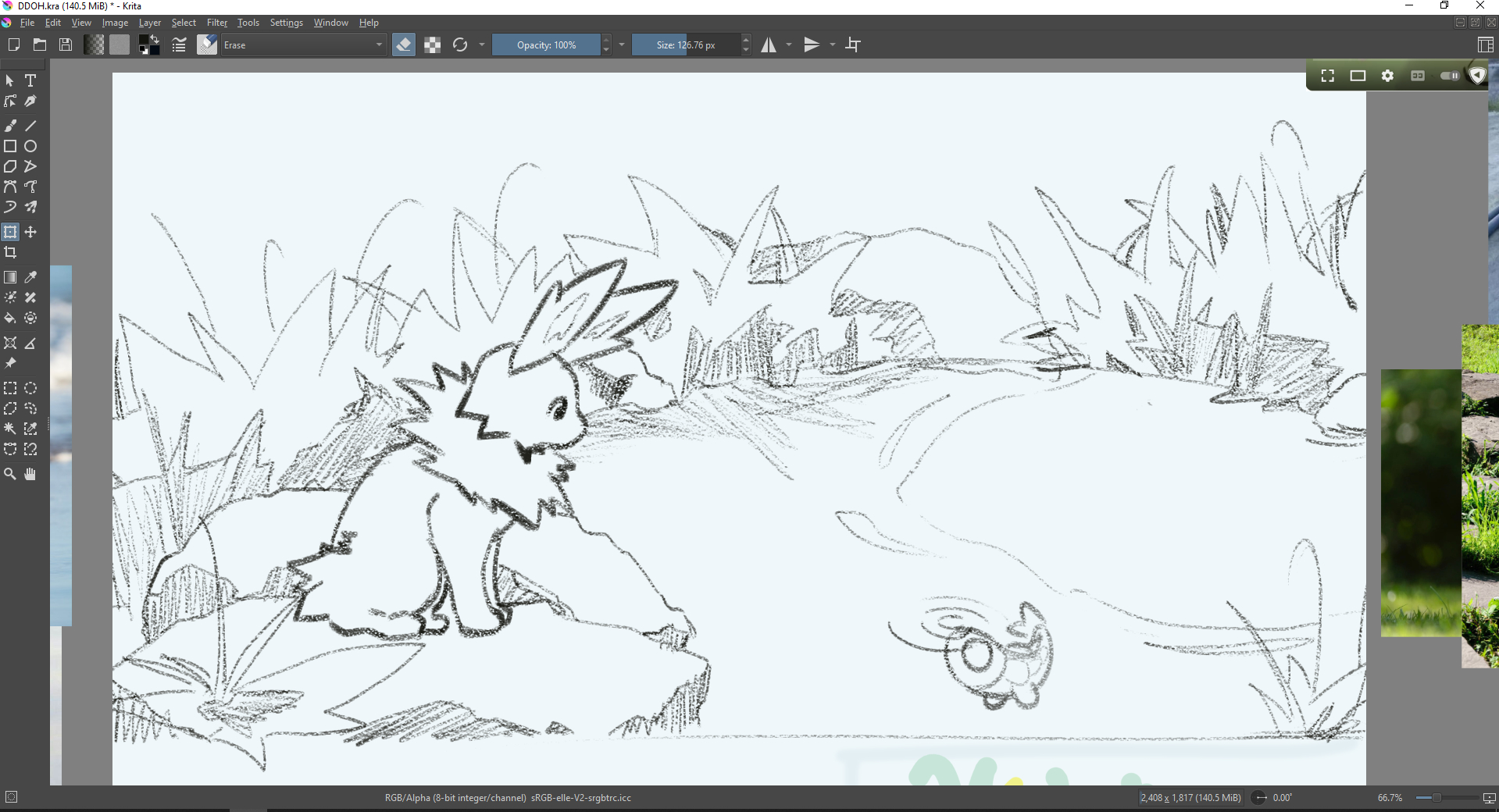Choose the Elliptical Selection tool
The width and height of the screenshot is (1499, 812).
30,388
